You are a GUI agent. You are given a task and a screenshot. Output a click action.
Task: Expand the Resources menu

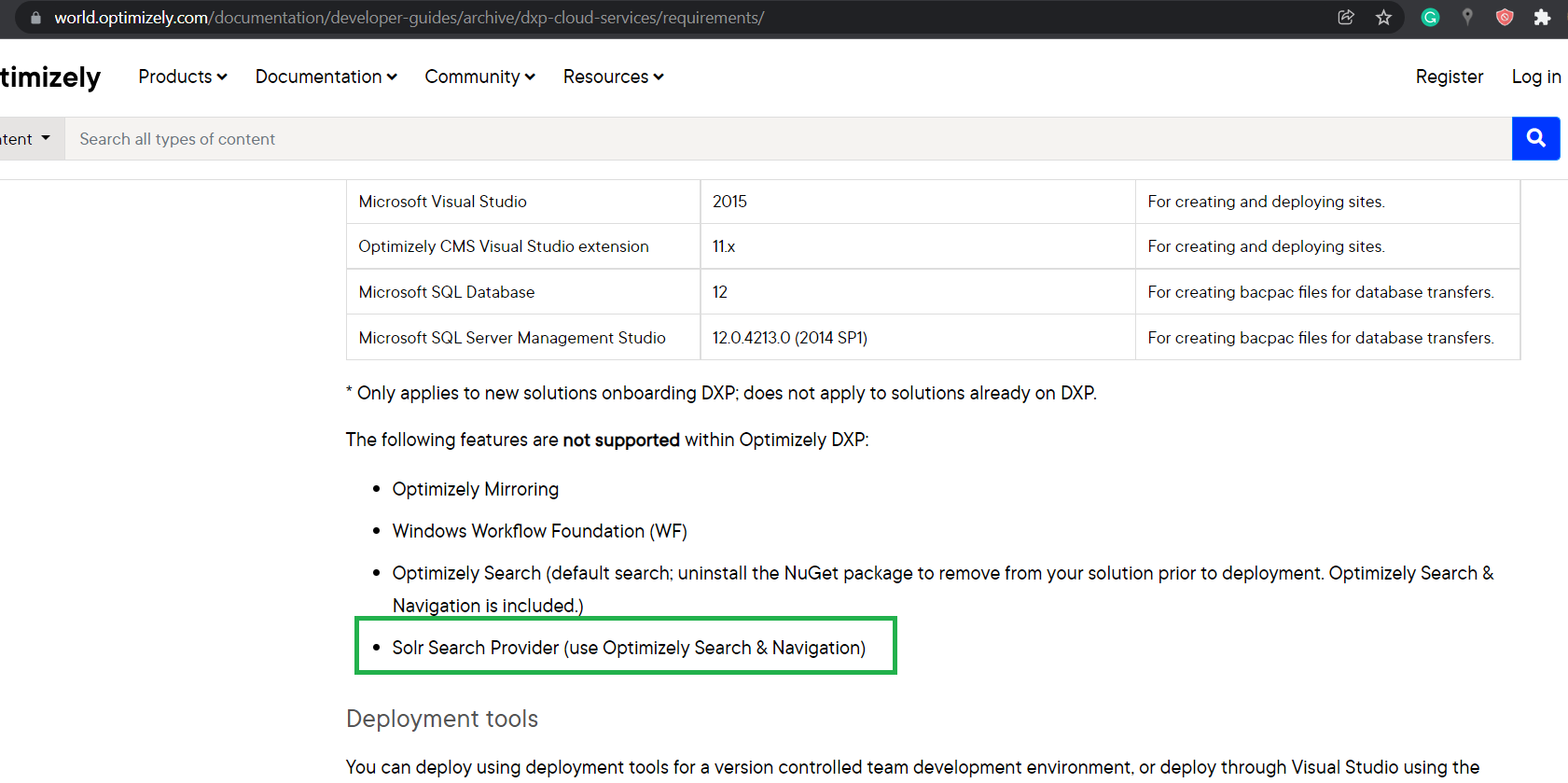[613, 77]
